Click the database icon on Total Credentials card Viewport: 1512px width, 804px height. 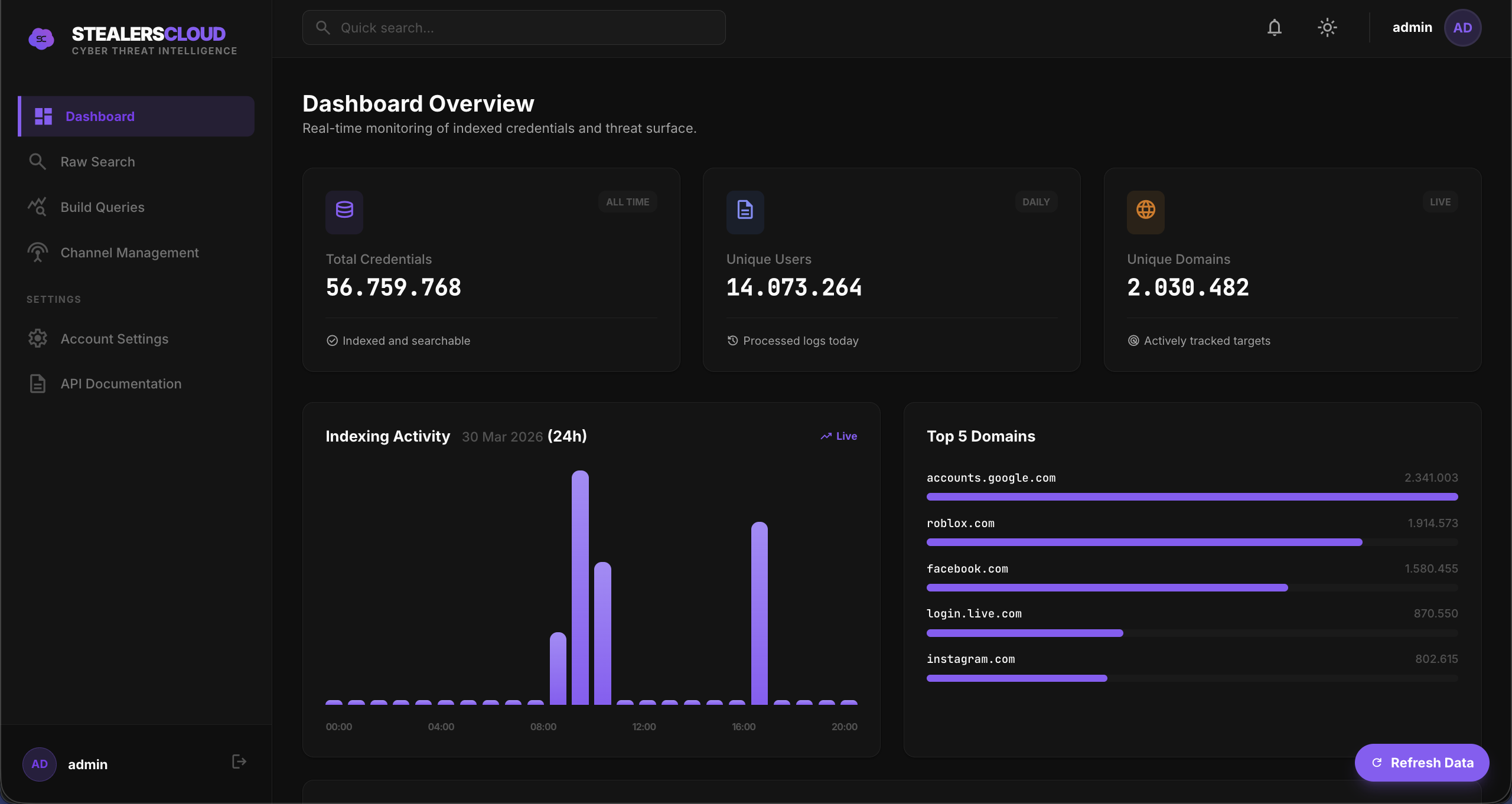click(344, 212)
